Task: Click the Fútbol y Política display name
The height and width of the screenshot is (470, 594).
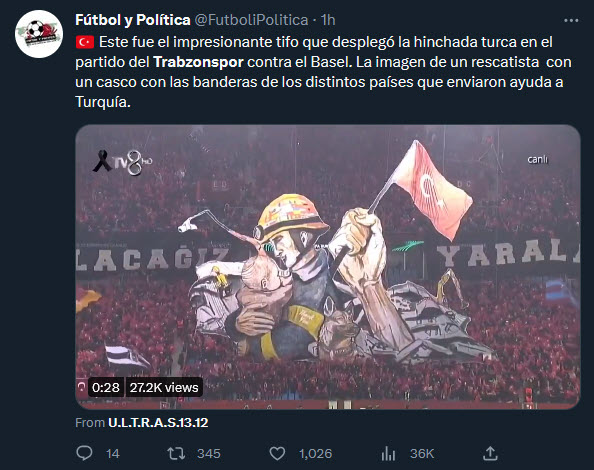Action: point(133,20)
